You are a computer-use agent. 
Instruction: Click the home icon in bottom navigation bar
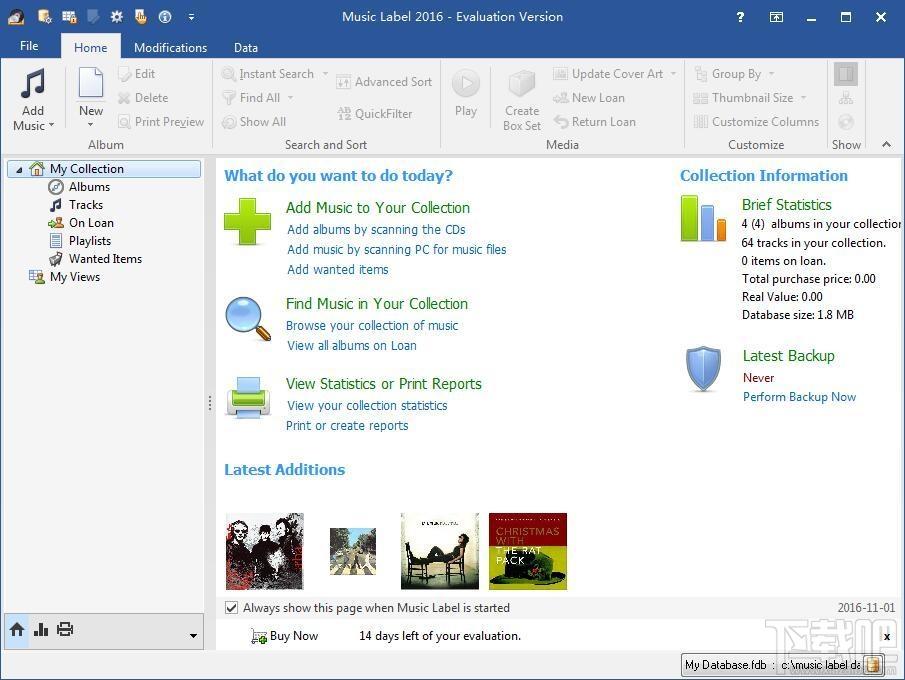pos(17,629)
